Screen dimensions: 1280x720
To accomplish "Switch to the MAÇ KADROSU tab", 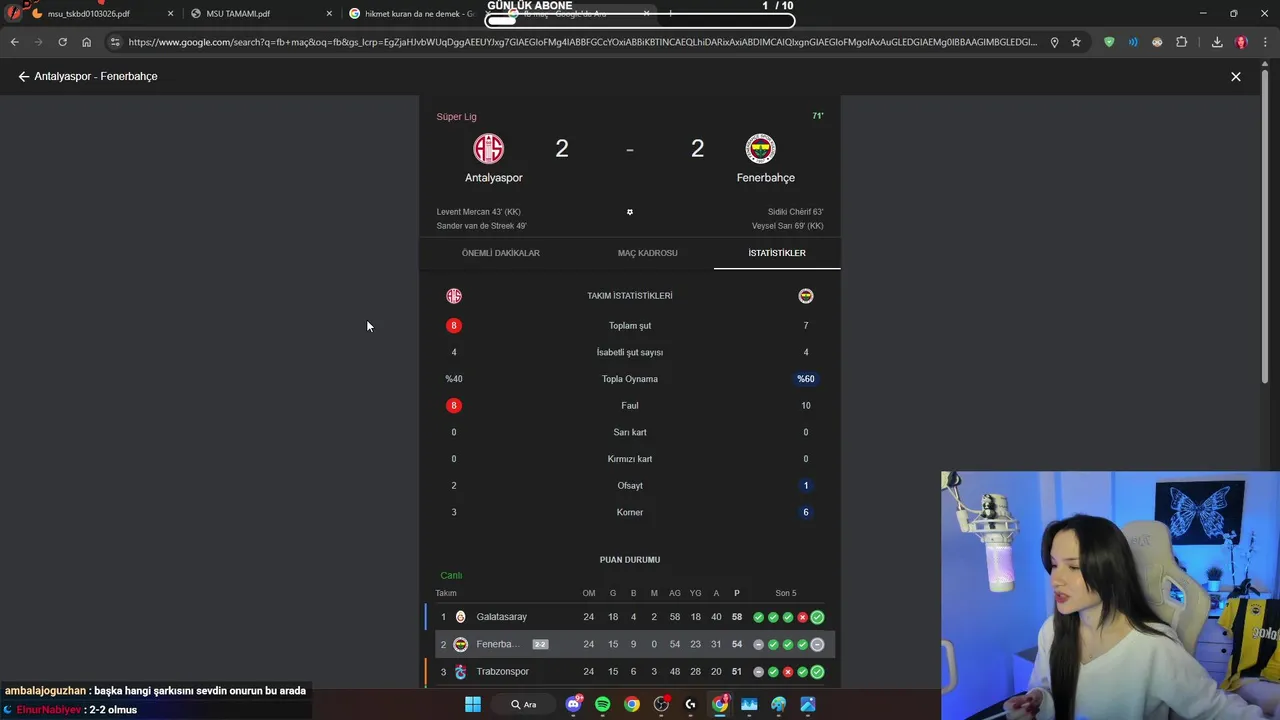I will (648, 253).
